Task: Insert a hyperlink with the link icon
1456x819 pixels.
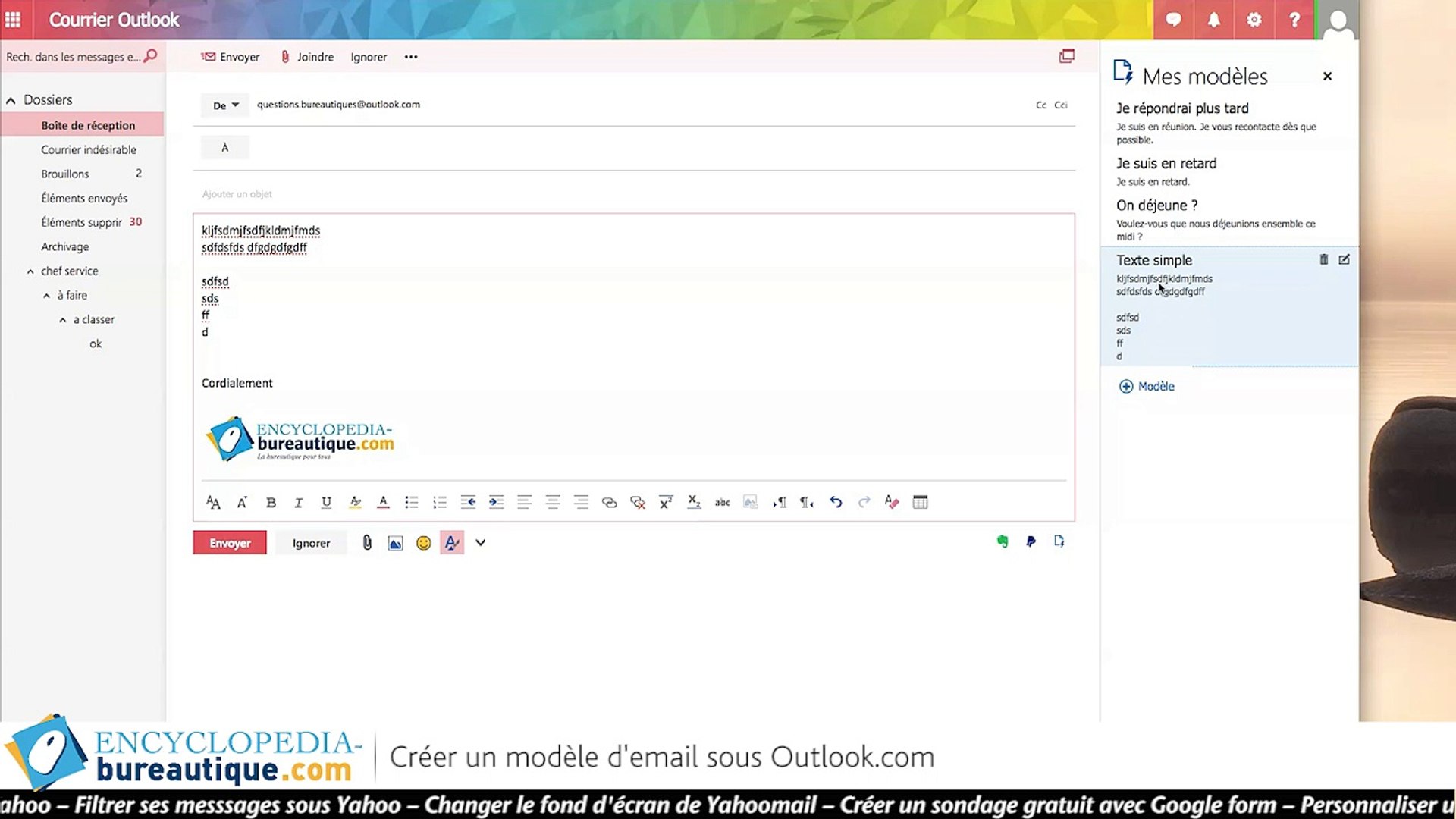Action: click(x=609, y=502)
